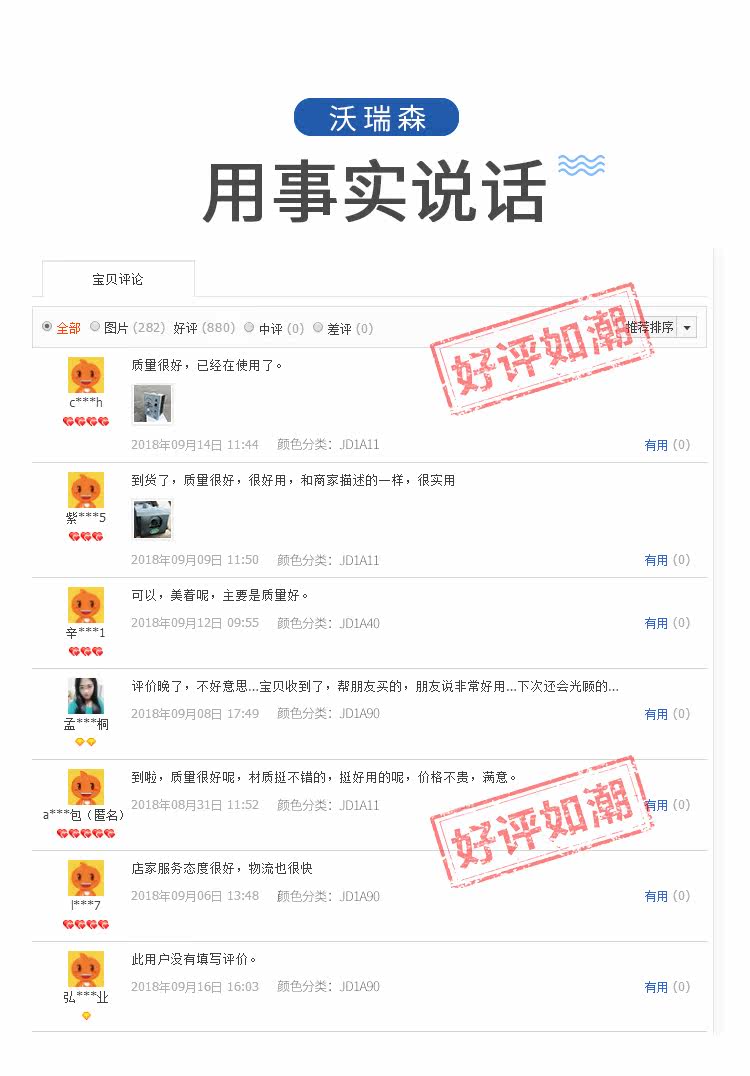Image resolution: width=750 pixels, height=1076 pixels.
Task: Open review photo thumbnail from 紫***5
Action: point(152,519)
